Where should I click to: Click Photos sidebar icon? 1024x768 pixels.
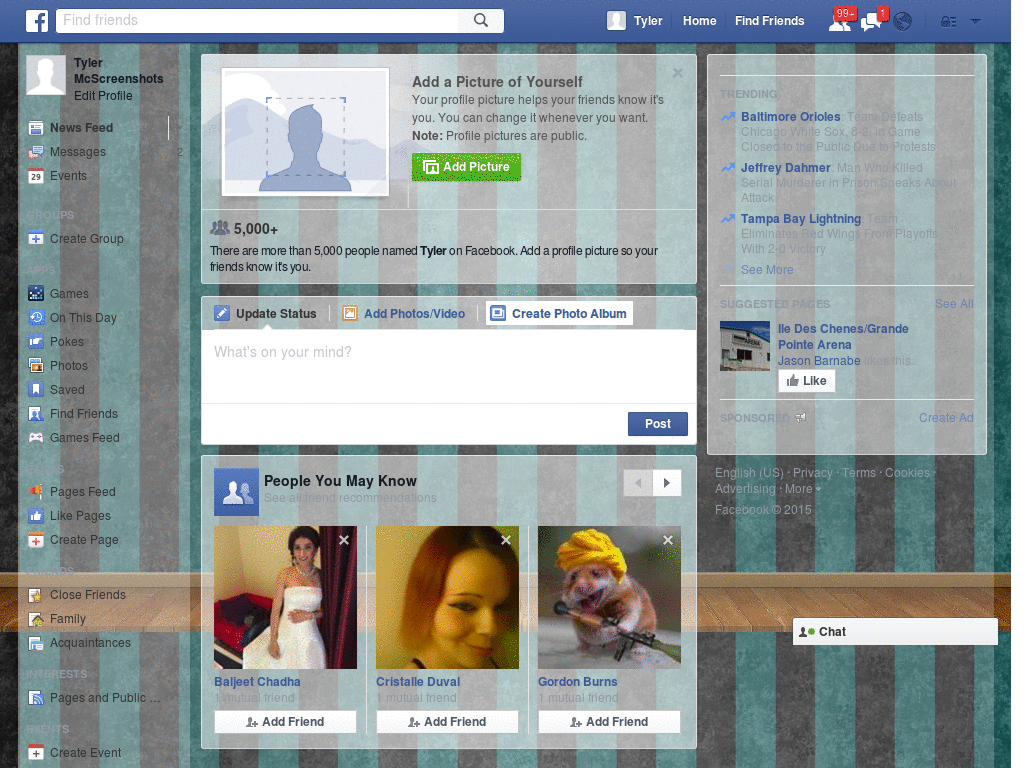click(x=36, y=366)
